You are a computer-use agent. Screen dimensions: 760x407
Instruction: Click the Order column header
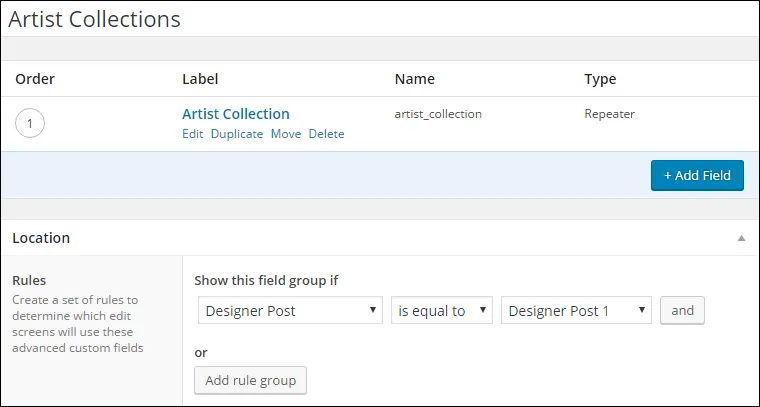33,79
